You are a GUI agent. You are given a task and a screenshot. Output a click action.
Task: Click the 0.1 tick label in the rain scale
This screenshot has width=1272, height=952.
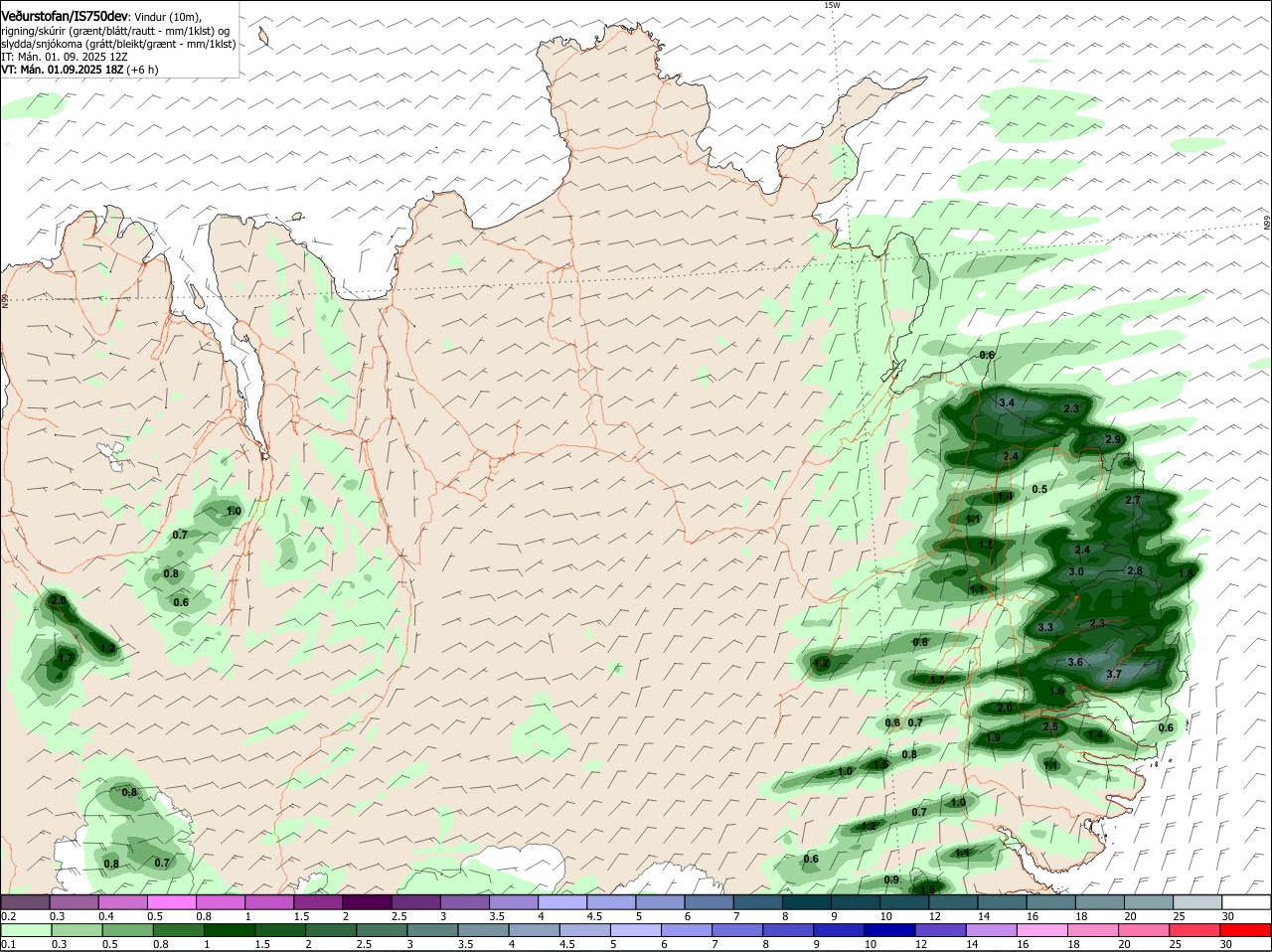click(x=8, y=945)
